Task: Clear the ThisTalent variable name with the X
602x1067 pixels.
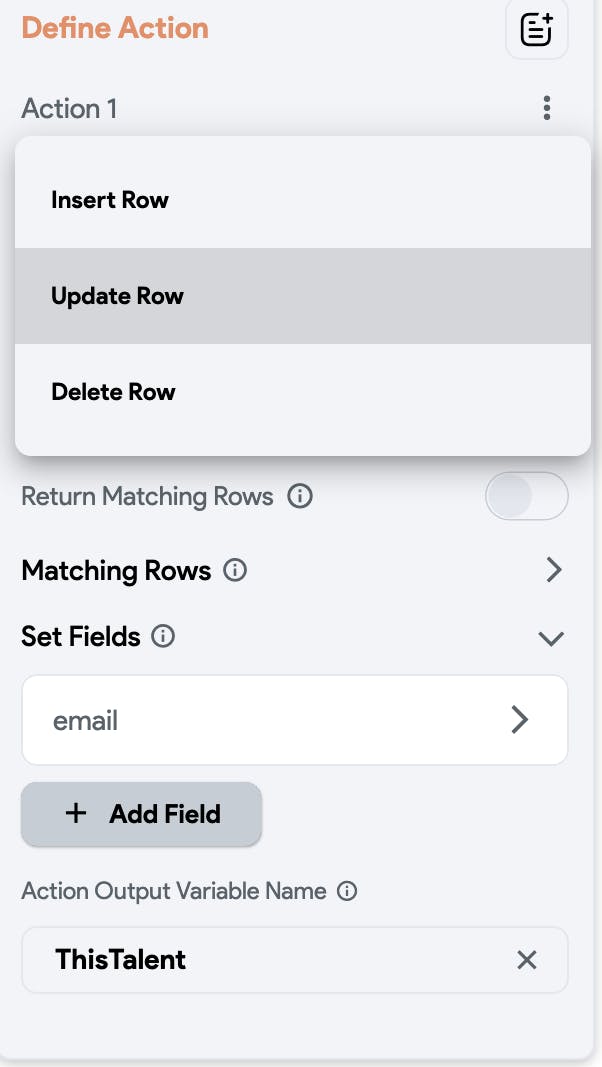Action: [527, 960]
